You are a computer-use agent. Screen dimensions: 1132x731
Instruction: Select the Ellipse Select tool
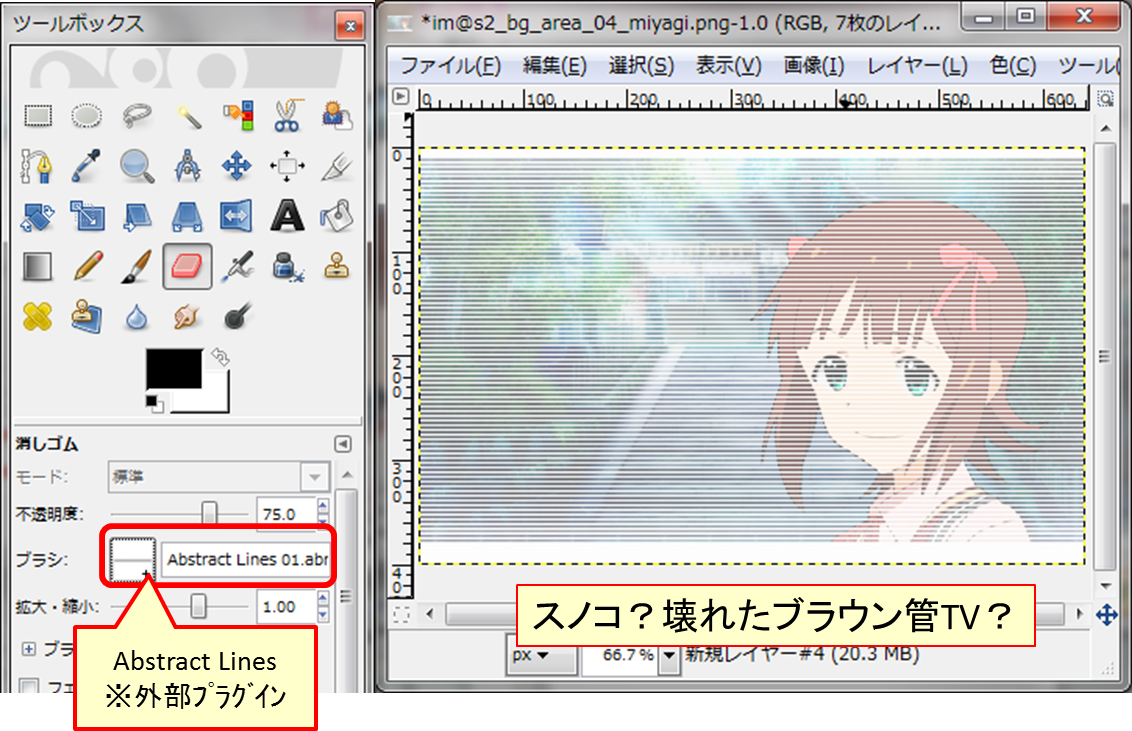[x=87, y=115]
